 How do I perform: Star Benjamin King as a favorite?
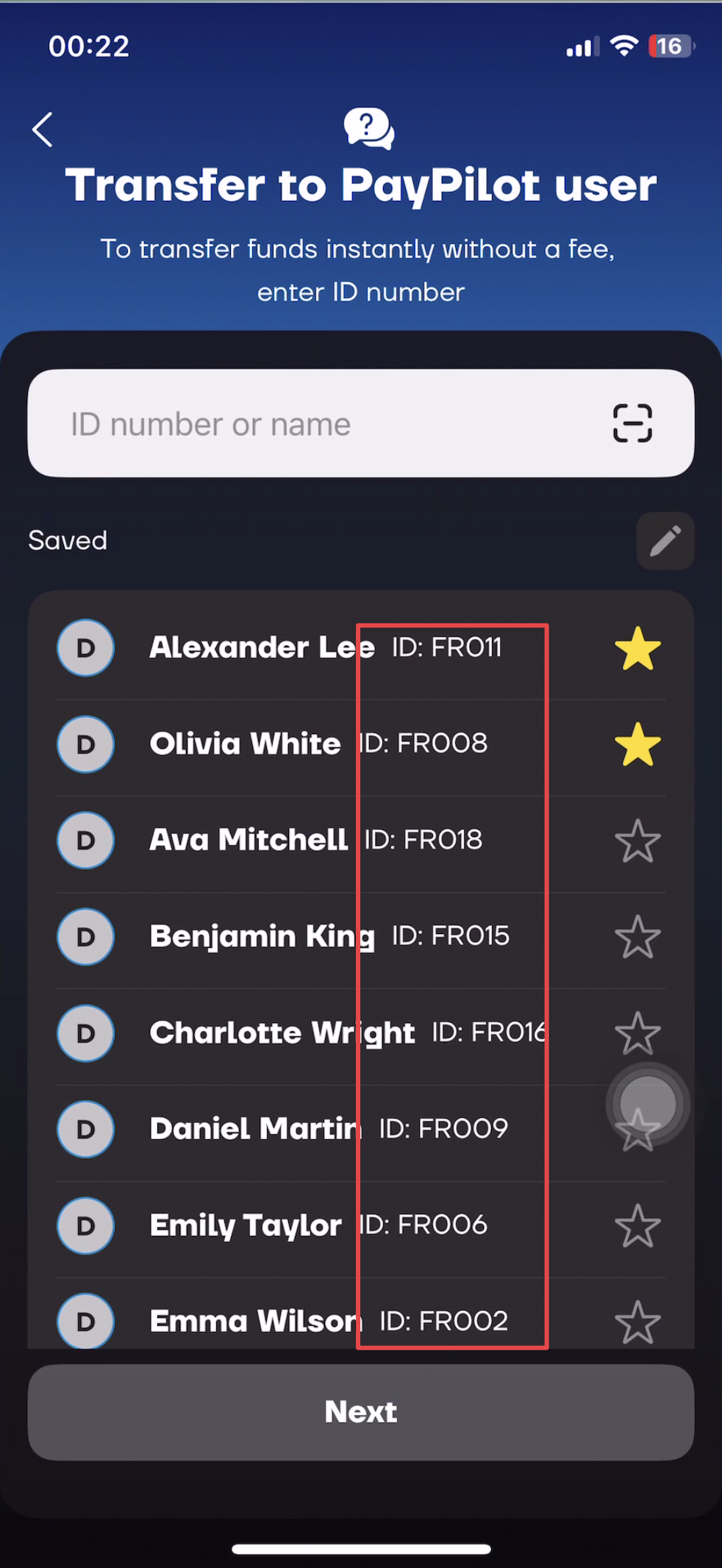pyautogui.click(x=637, y=937)
